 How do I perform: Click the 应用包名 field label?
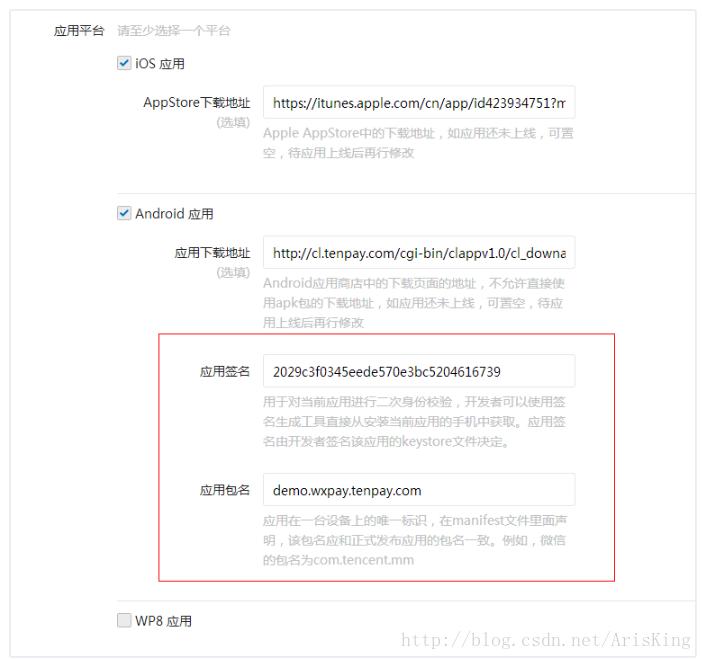[225, 490]
